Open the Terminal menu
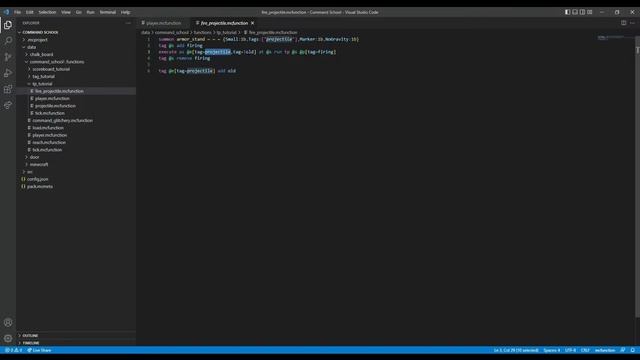This screenshot has height=360, width=640. [x=108, y=12]
